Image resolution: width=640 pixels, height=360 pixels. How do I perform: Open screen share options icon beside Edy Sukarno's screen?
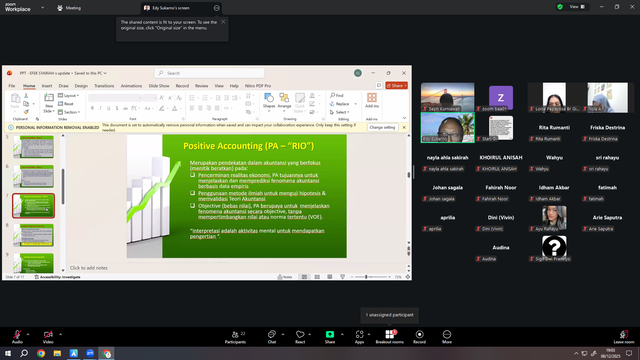(216, 8)
